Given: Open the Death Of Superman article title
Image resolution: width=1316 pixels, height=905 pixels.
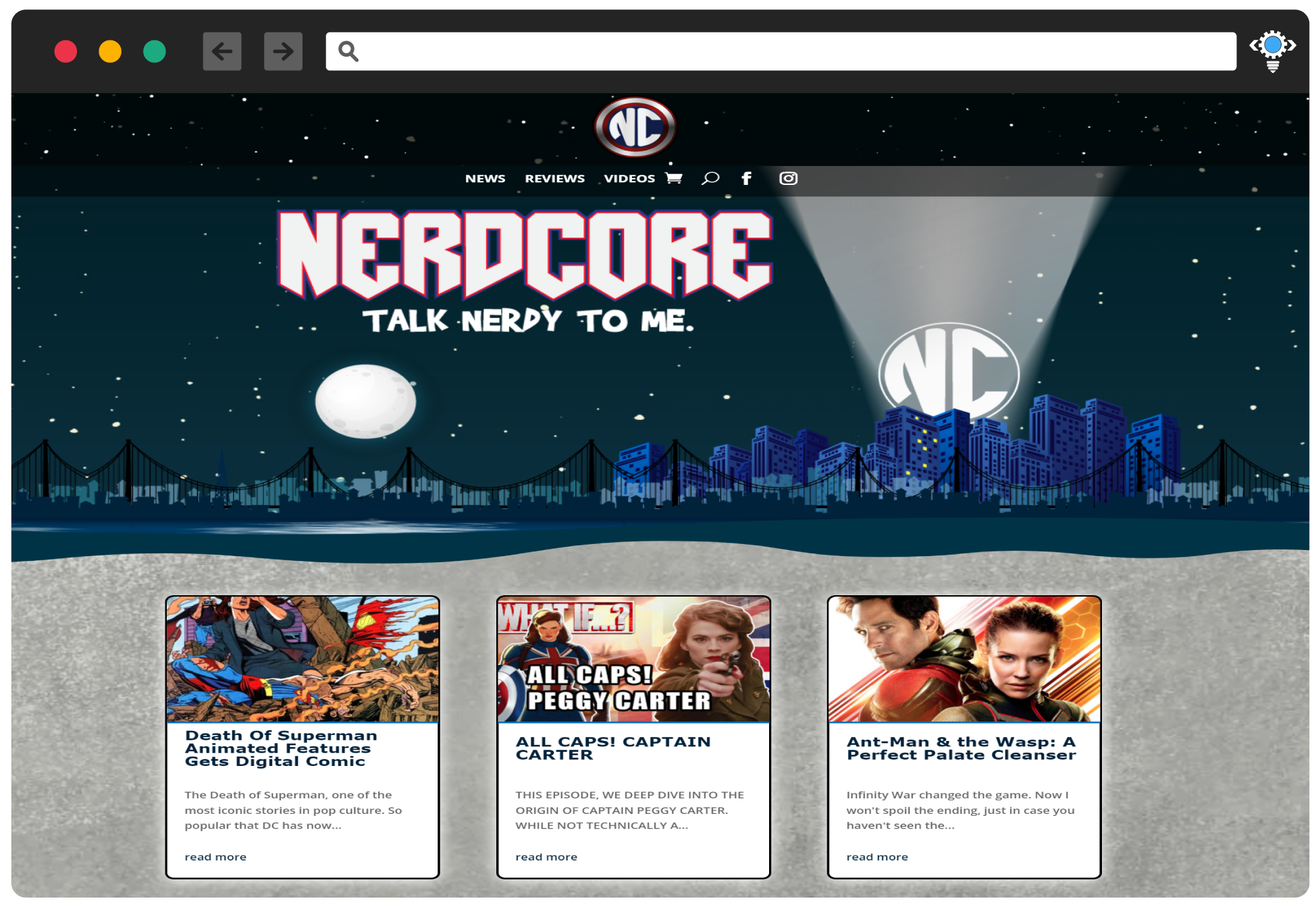Looking at the screenshot, I should pos(281,748).
